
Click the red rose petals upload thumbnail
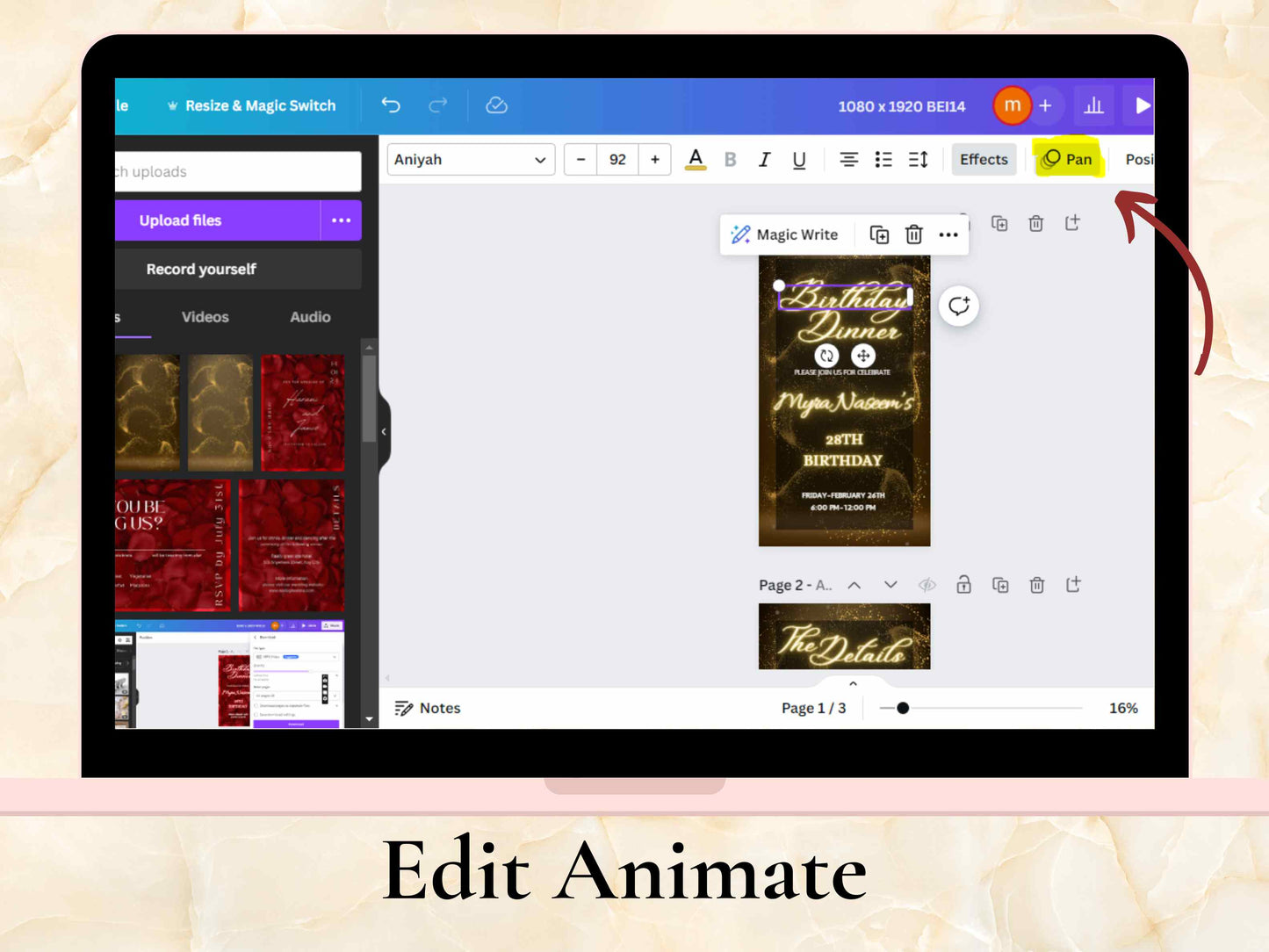tap(302, 413)
